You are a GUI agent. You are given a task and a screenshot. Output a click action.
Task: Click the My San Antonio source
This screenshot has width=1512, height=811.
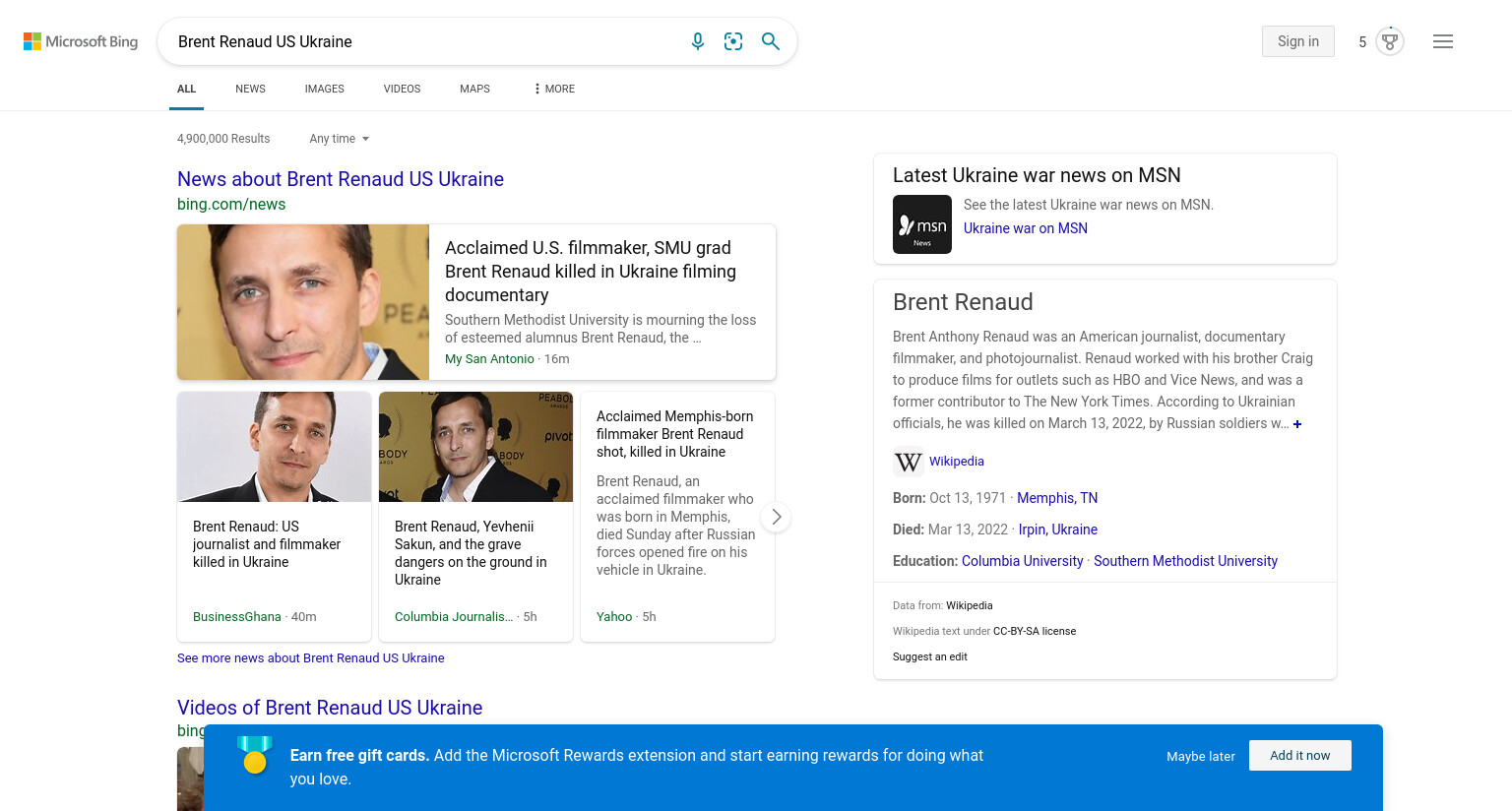click(x=489, y=359)
